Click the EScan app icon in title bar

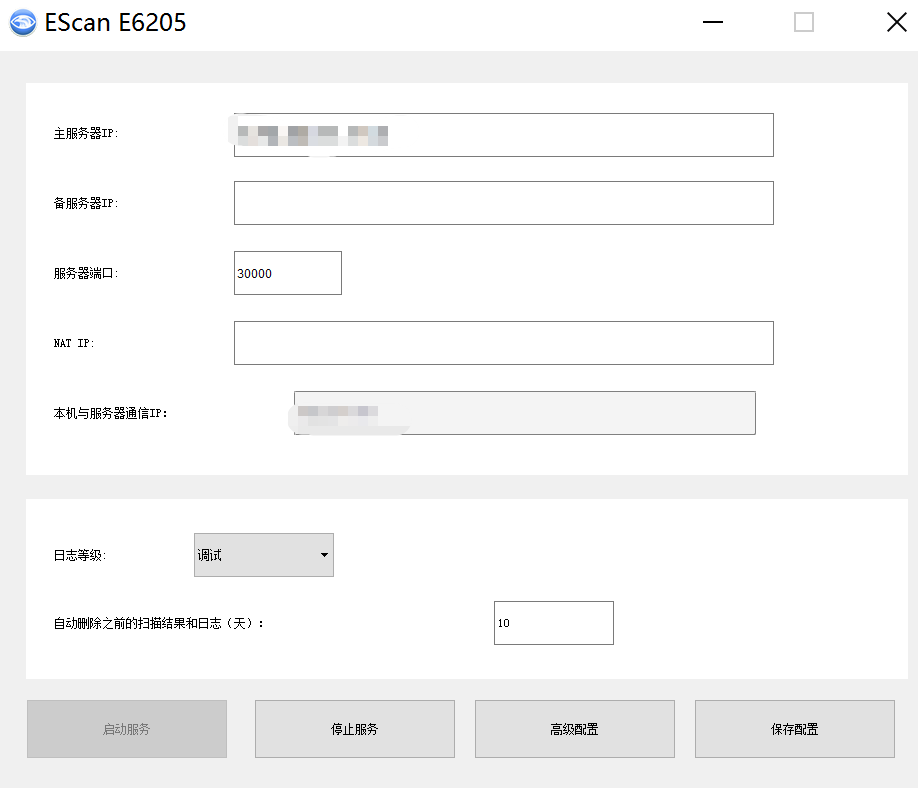[x=23, y=23]
